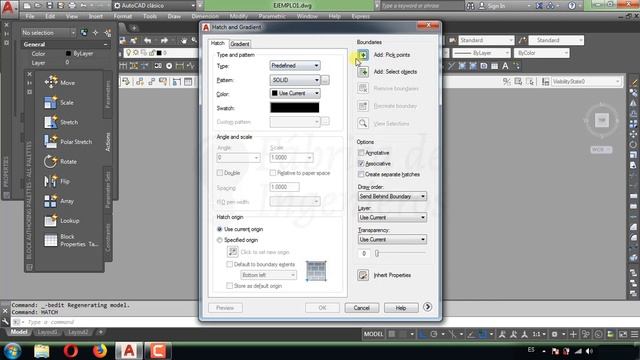Open the Draw menu
Screen dimensions: 640x360
coord(174,16)
